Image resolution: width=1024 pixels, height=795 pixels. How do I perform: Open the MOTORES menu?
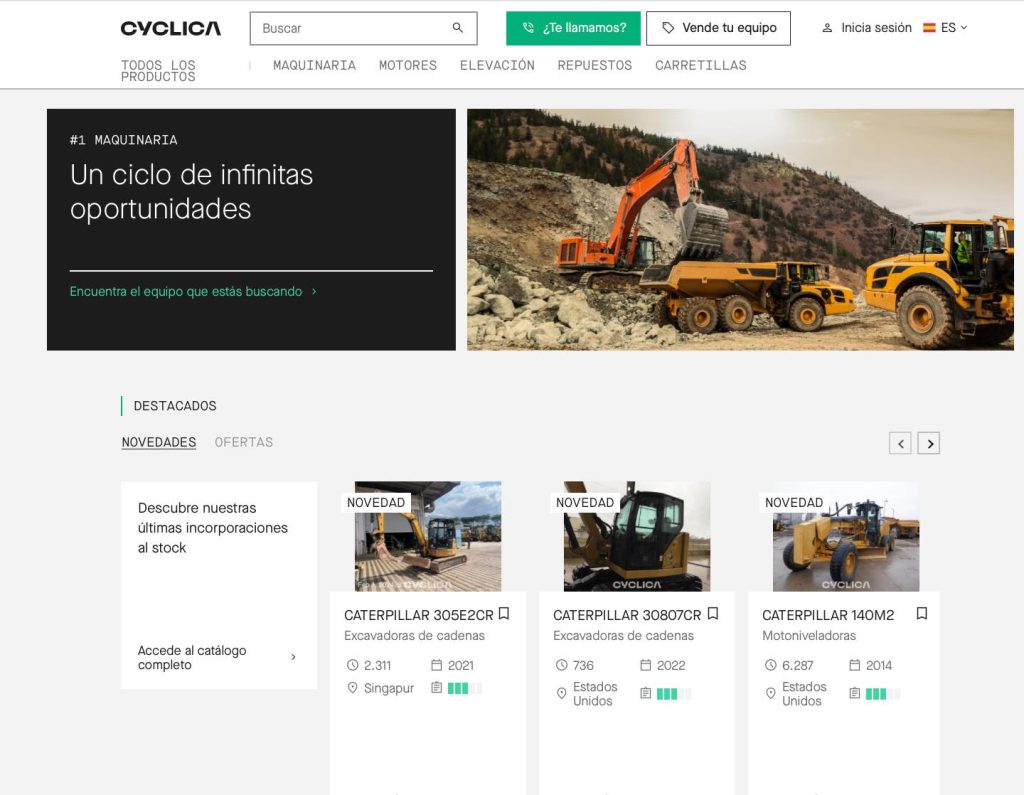point(408,65)
